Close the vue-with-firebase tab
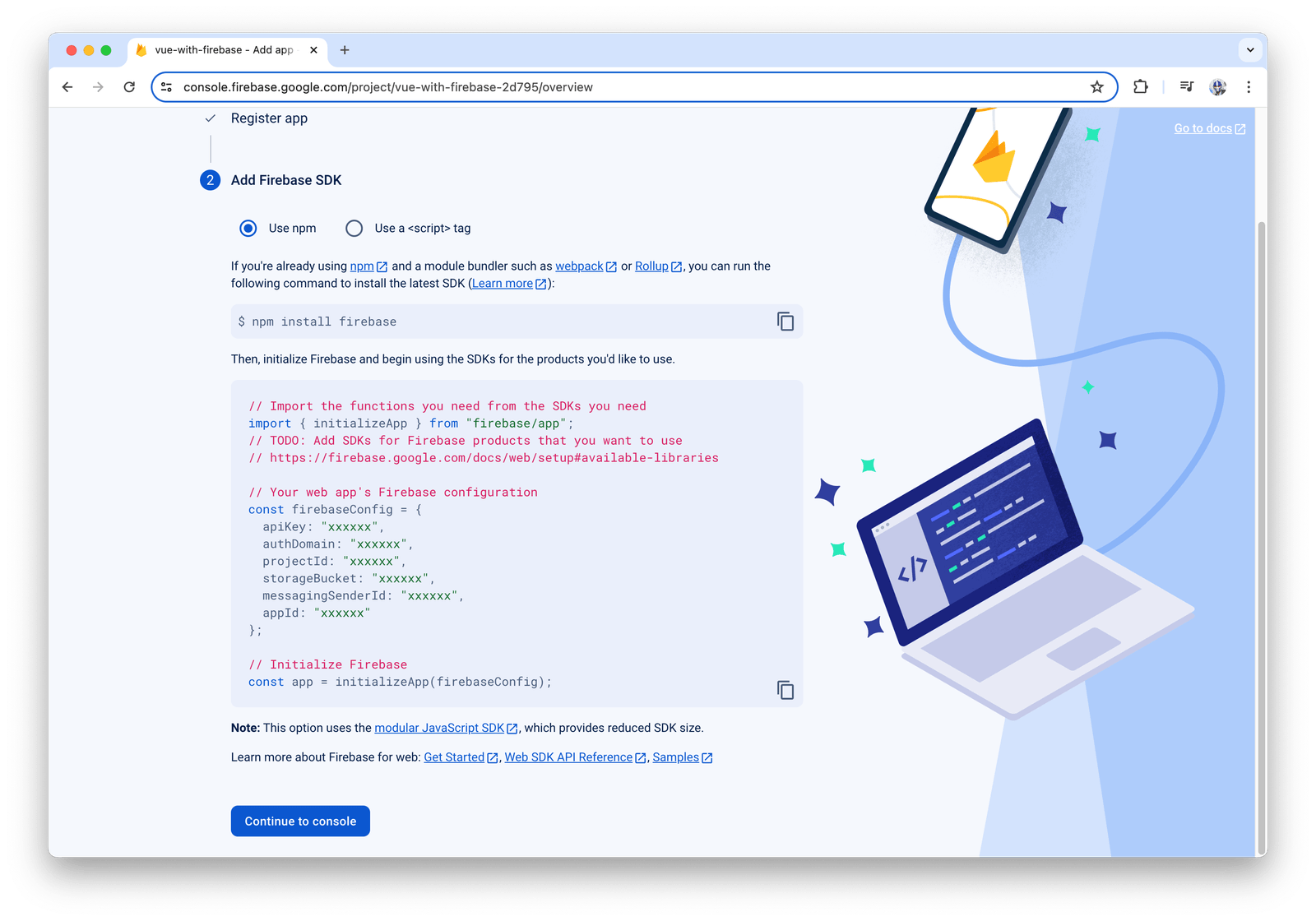 coord(313,50)
